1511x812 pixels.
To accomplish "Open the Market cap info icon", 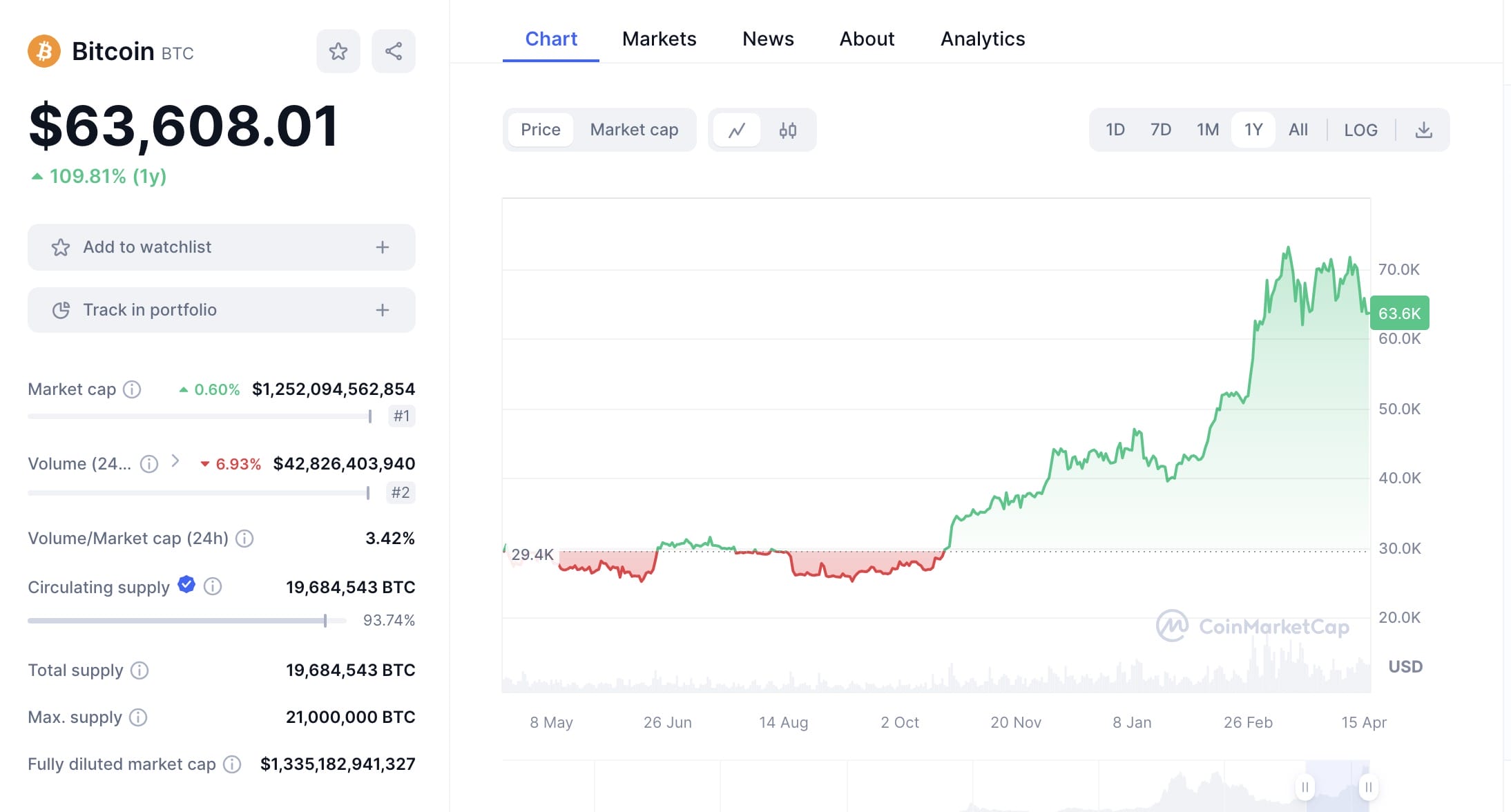I will click(x=132, y=389).
